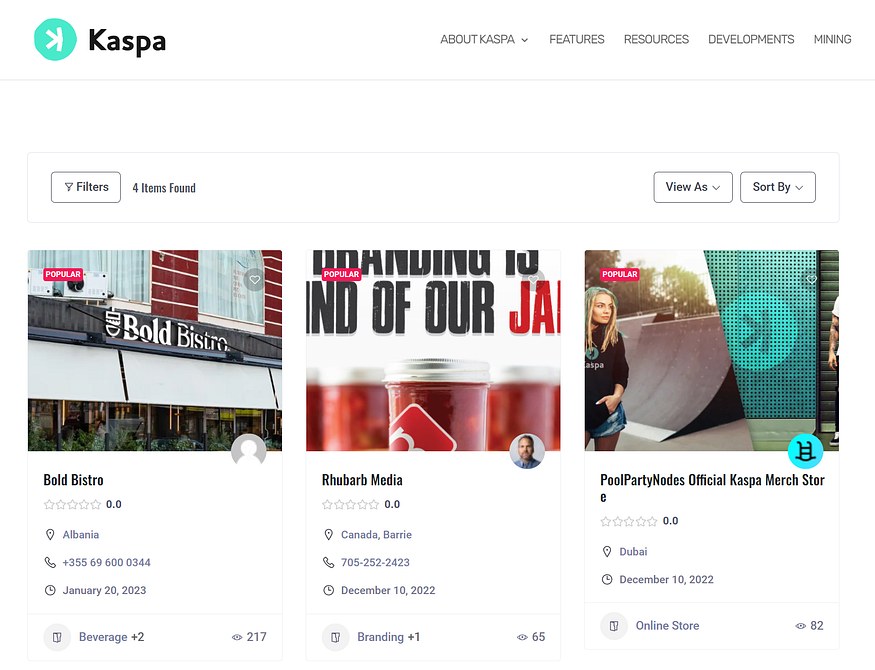Click views eye icon showing 65
Viewport: 875px width, 670px height.
pyautogui.click(x=522, y=637)
